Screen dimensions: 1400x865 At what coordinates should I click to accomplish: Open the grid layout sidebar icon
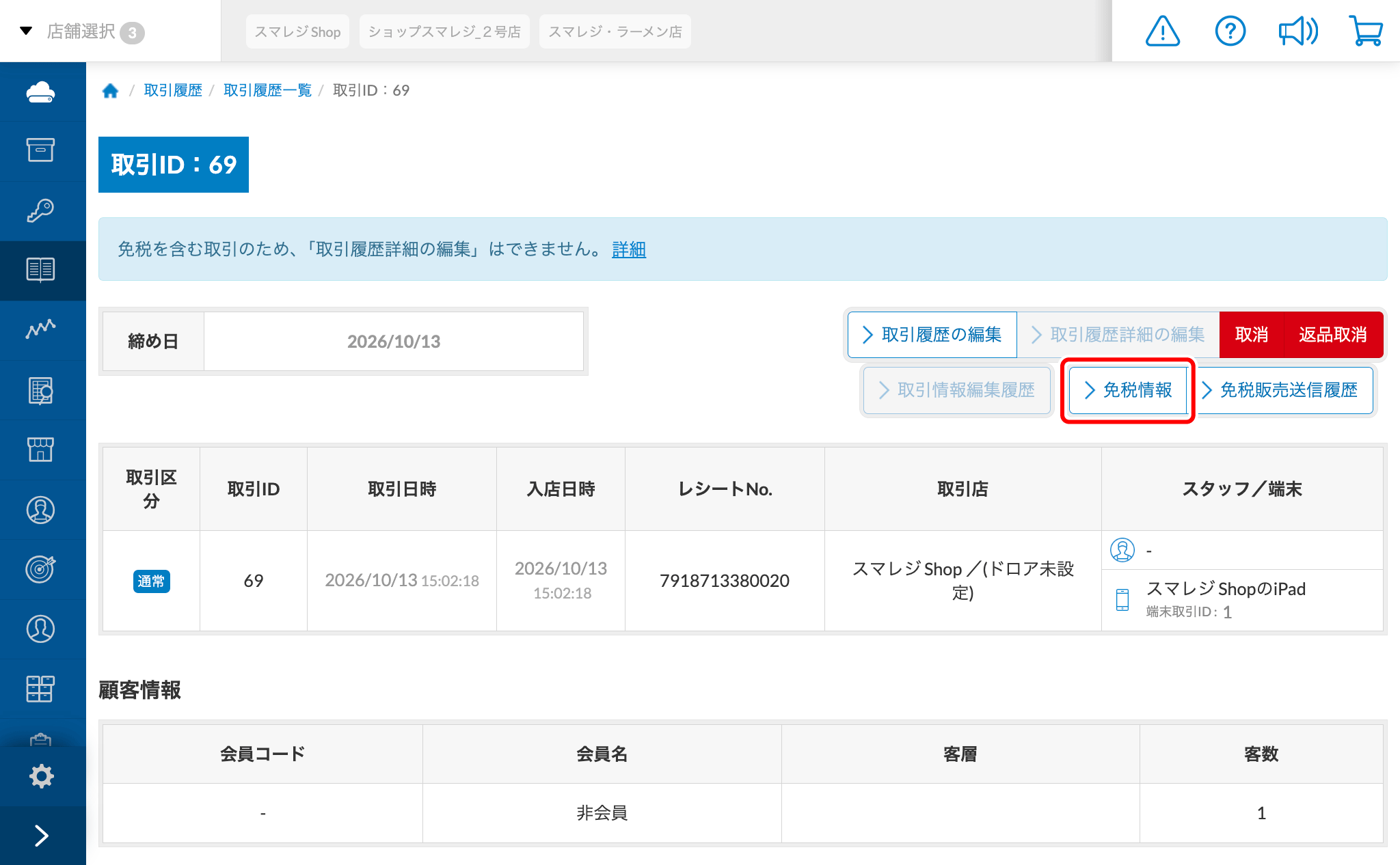pyautogui.click(x=41, y=689)
